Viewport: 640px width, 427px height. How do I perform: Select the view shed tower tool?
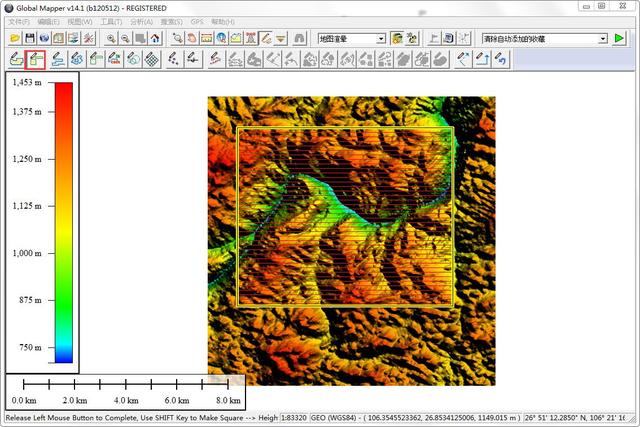pos(251,39)
